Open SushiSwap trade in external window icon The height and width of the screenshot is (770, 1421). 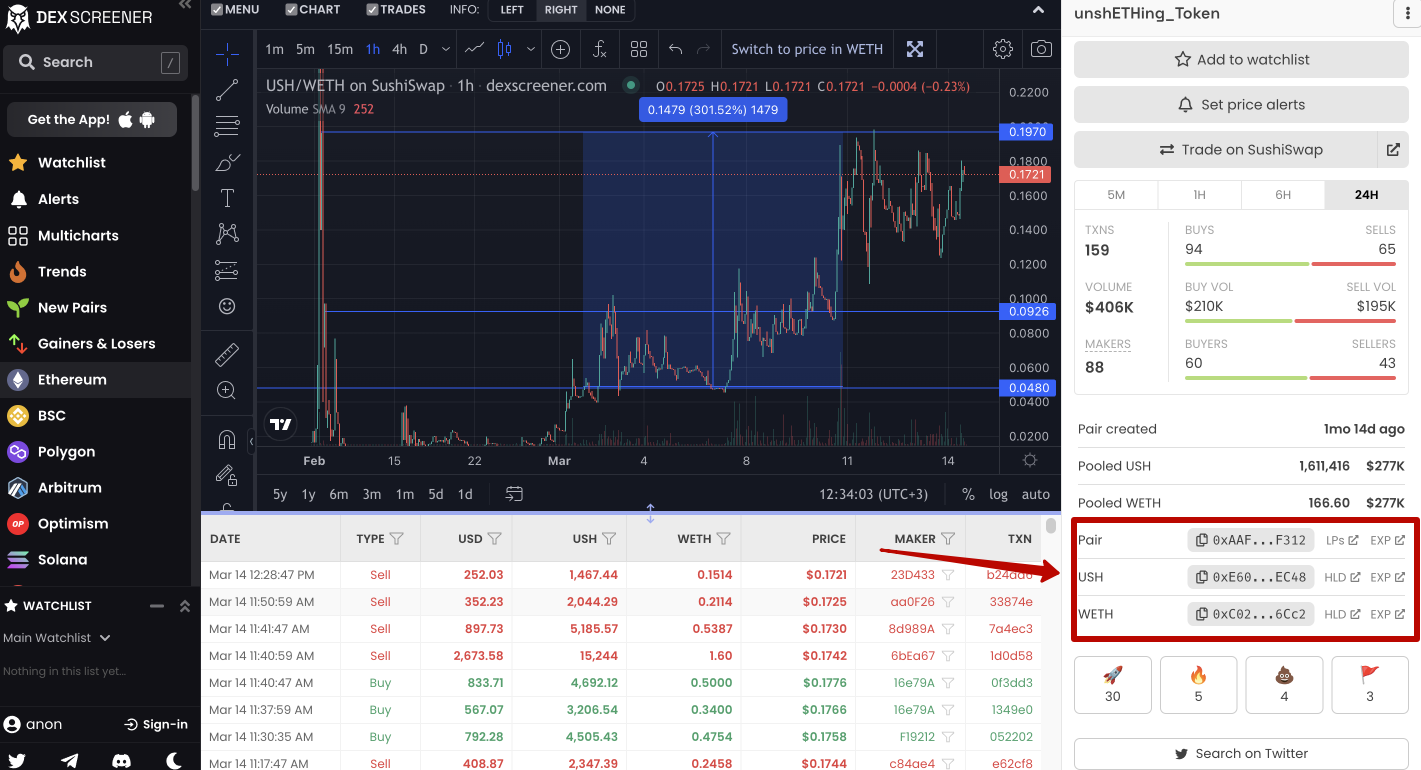(x=1393, y=150)
